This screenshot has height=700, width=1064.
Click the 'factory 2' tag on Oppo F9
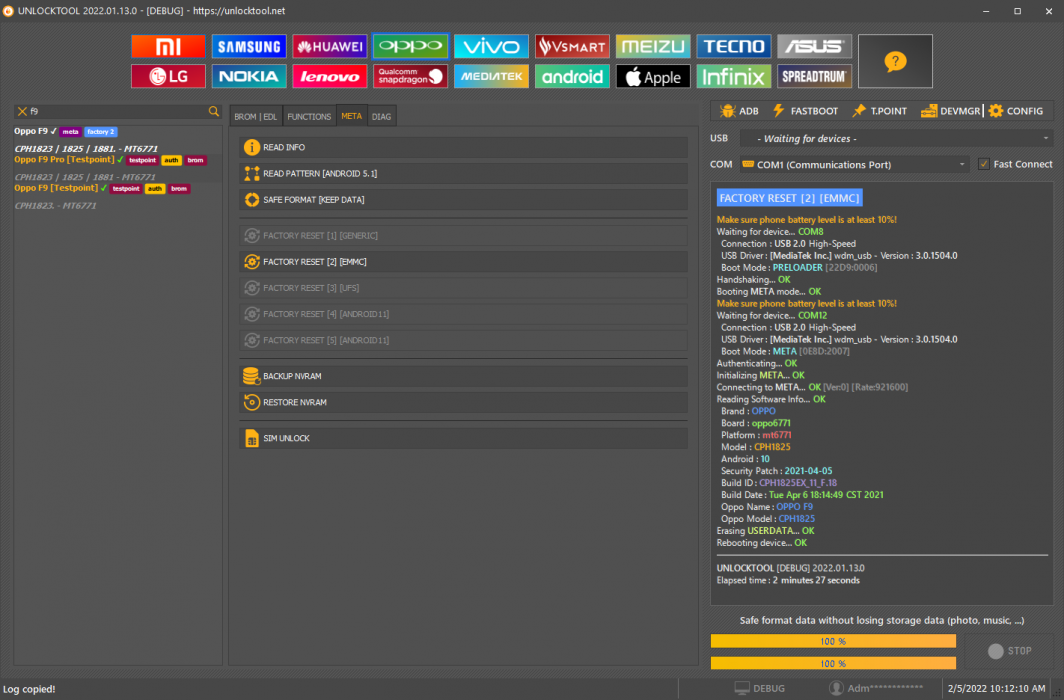click(100, 132)
